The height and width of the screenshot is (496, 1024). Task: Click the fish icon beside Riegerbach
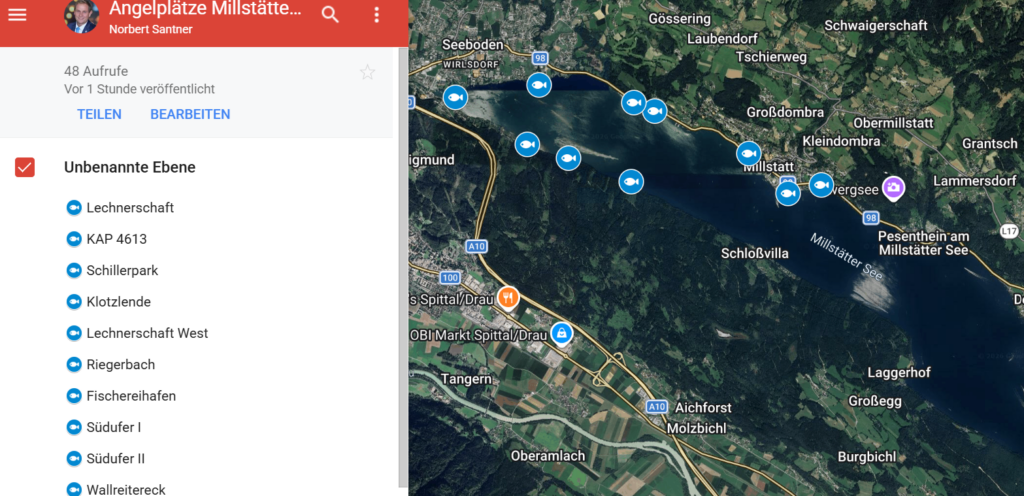point(73,365)
